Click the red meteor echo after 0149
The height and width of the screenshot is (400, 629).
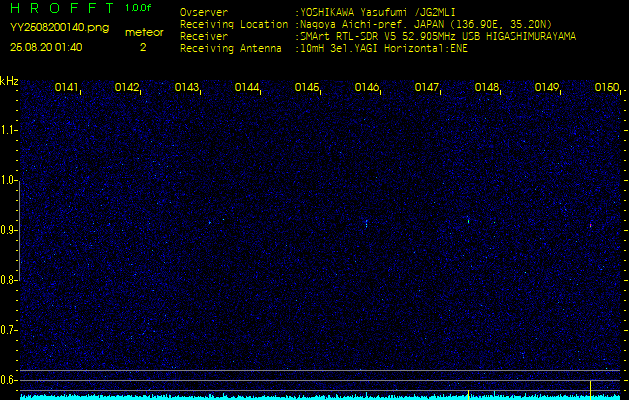[590, 225]
